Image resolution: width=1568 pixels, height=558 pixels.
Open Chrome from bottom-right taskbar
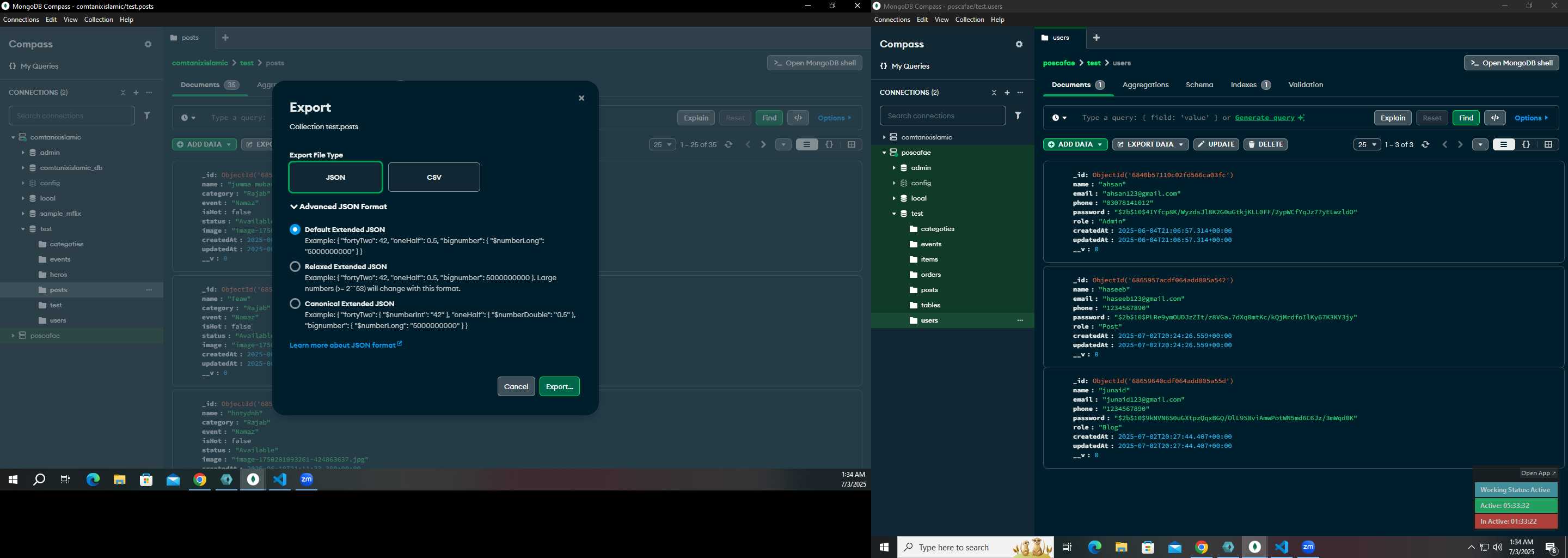point(1202,548)
